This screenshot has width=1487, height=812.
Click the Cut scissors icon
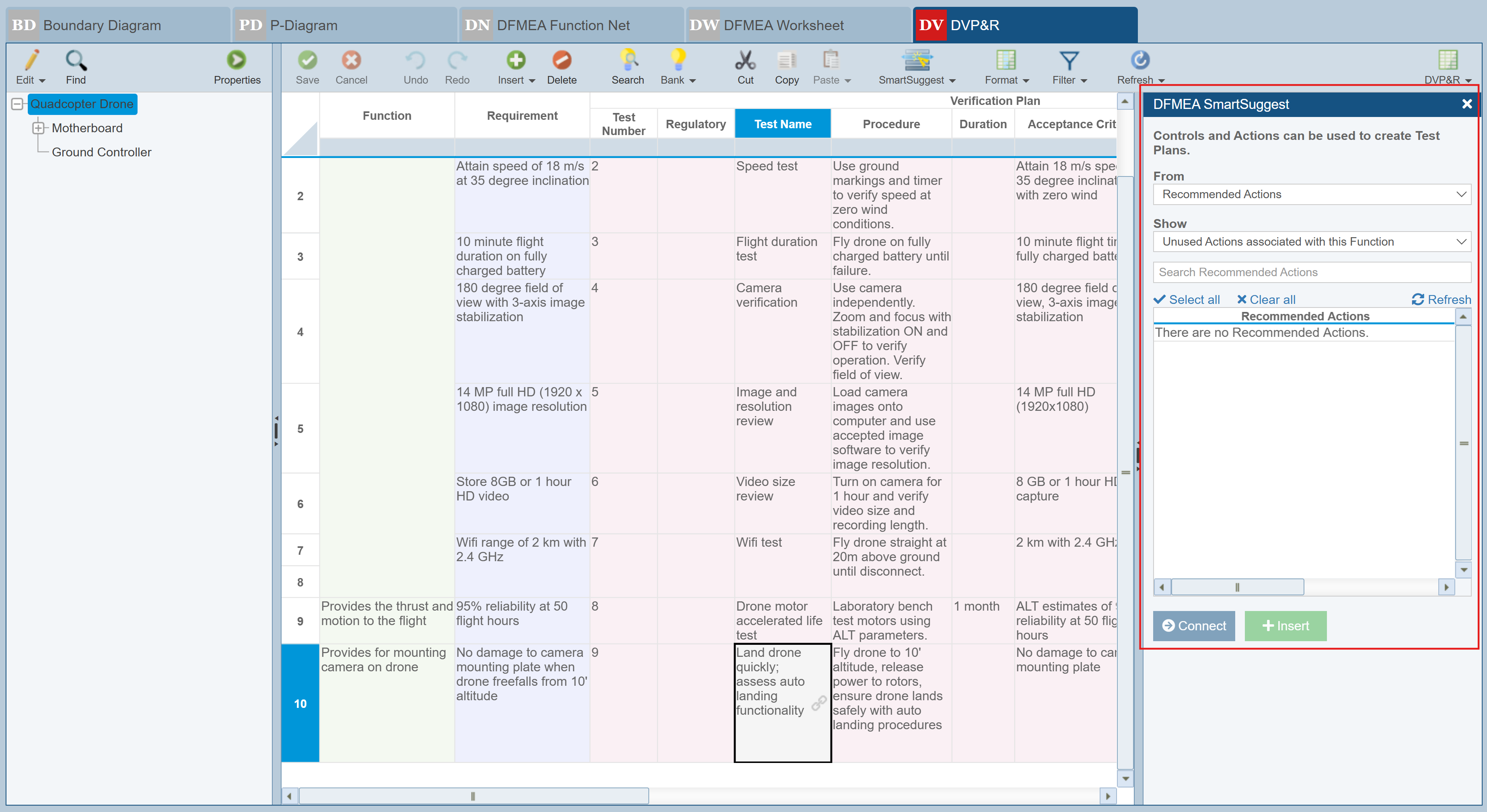pos(745,60)
